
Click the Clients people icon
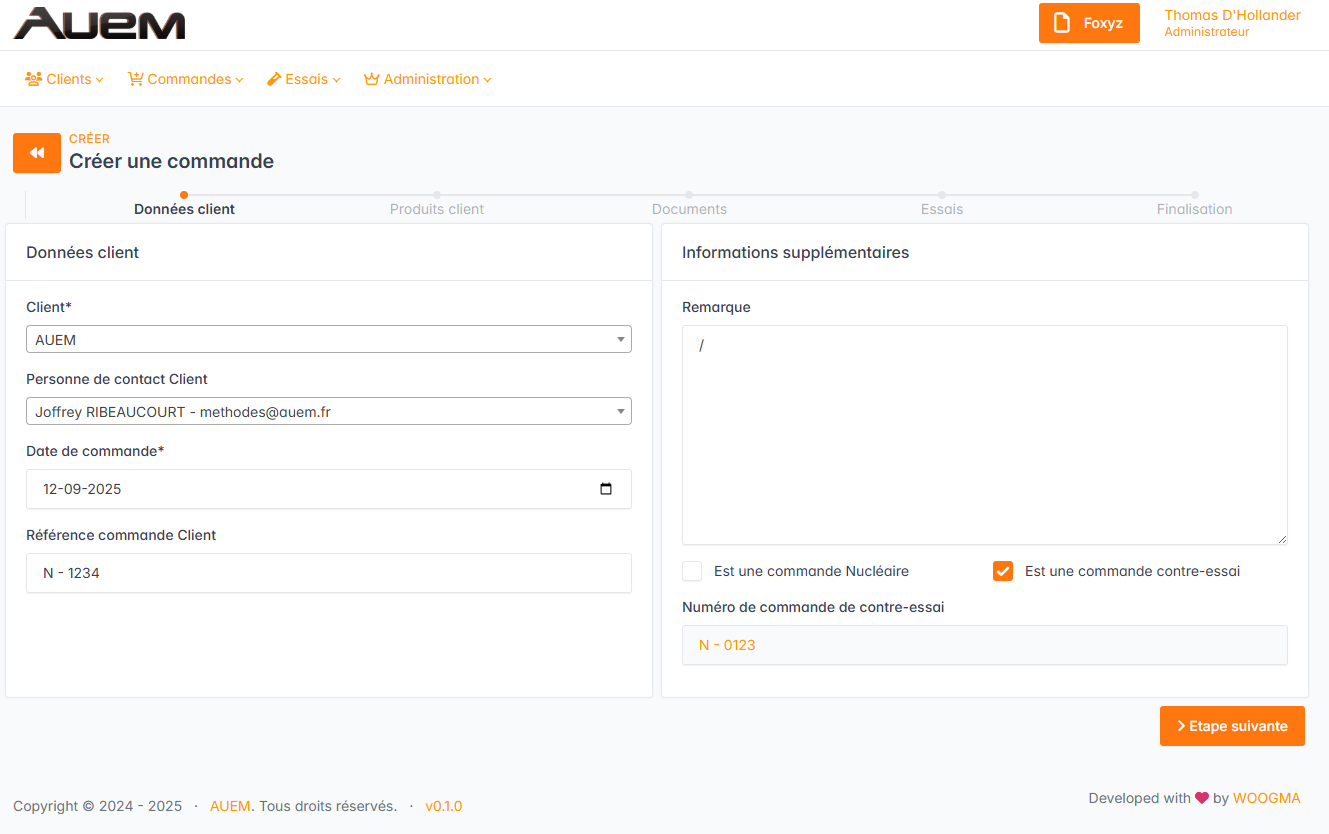(33, 79)
